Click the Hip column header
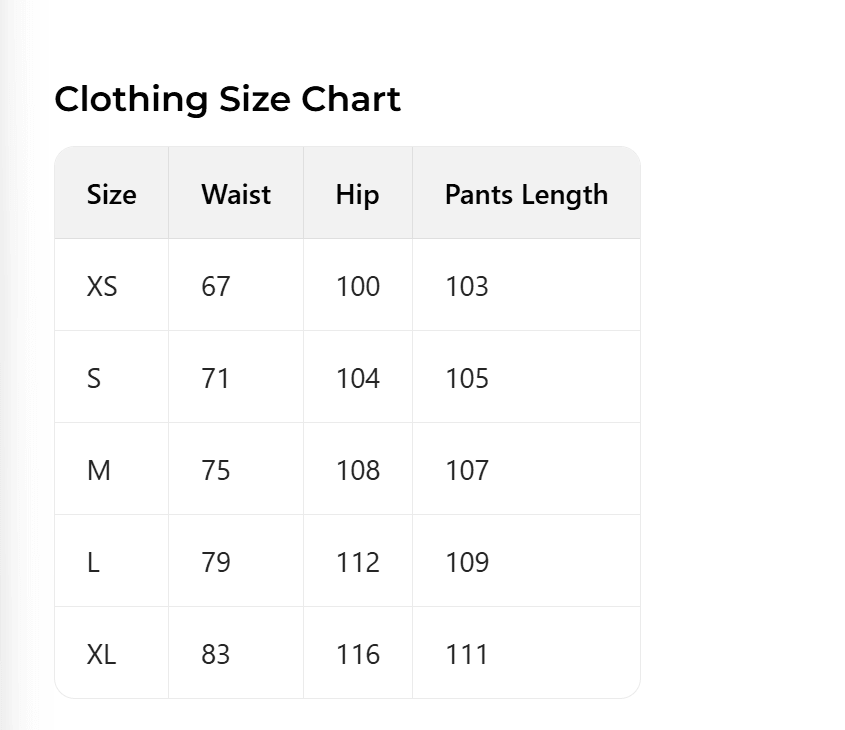 [x=357, y=194]
